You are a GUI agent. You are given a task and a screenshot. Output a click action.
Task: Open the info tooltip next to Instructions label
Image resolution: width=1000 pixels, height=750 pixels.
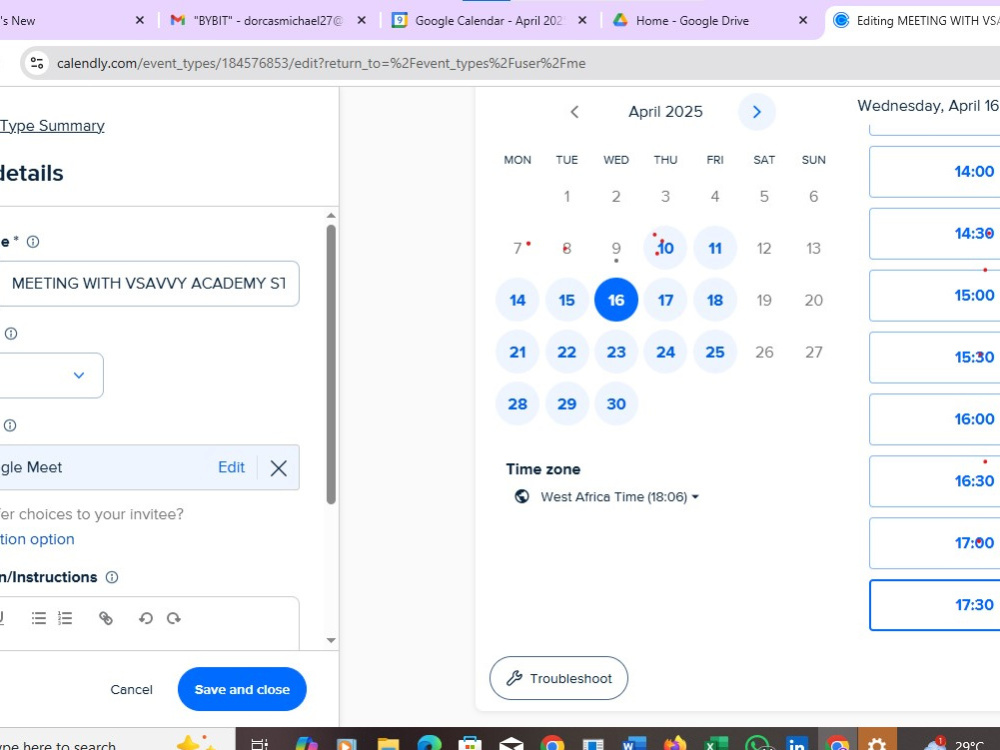pos(112,577)
